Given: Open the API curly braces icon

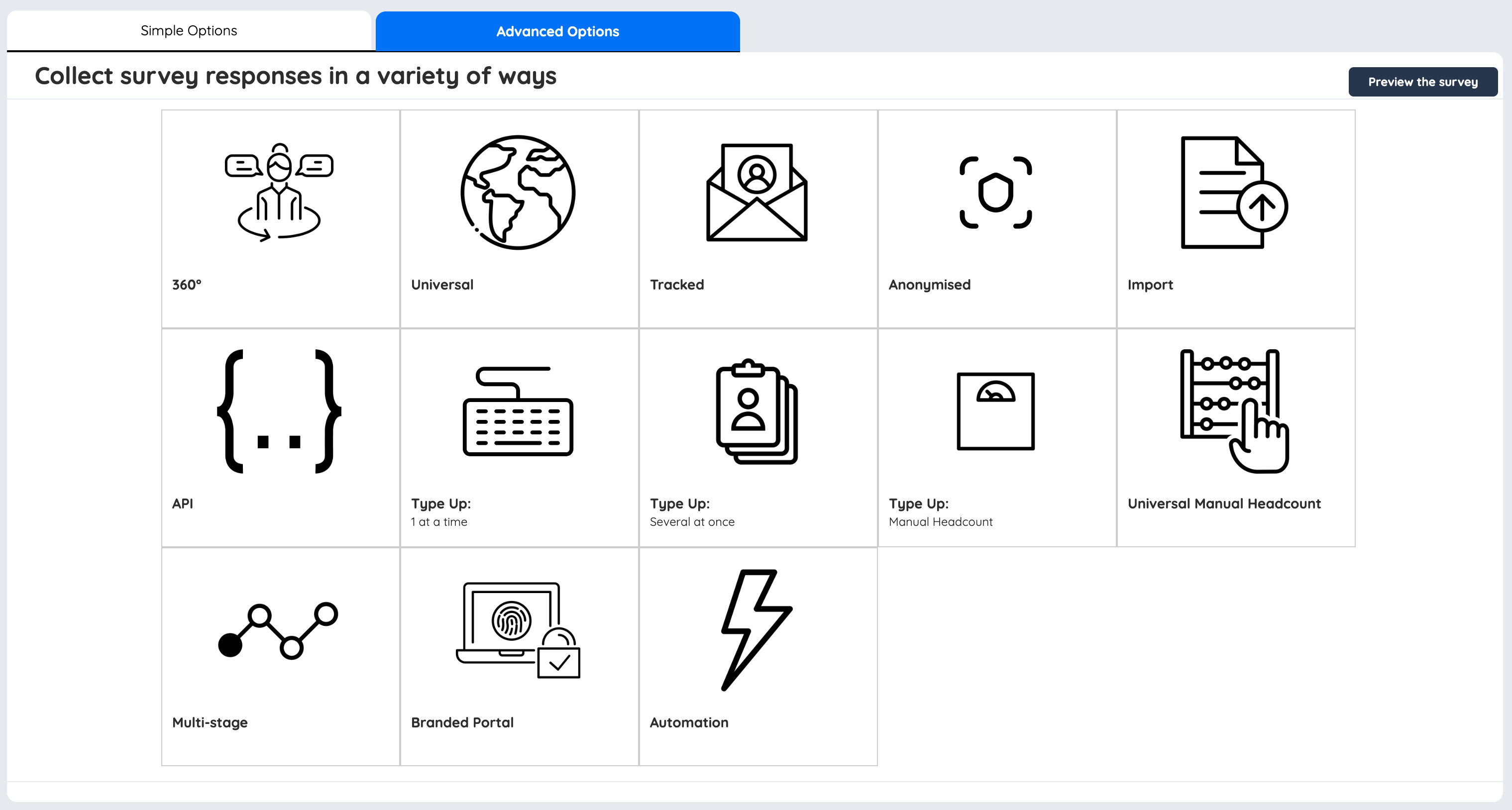Looking at the screenshot, I should (279, 411).
